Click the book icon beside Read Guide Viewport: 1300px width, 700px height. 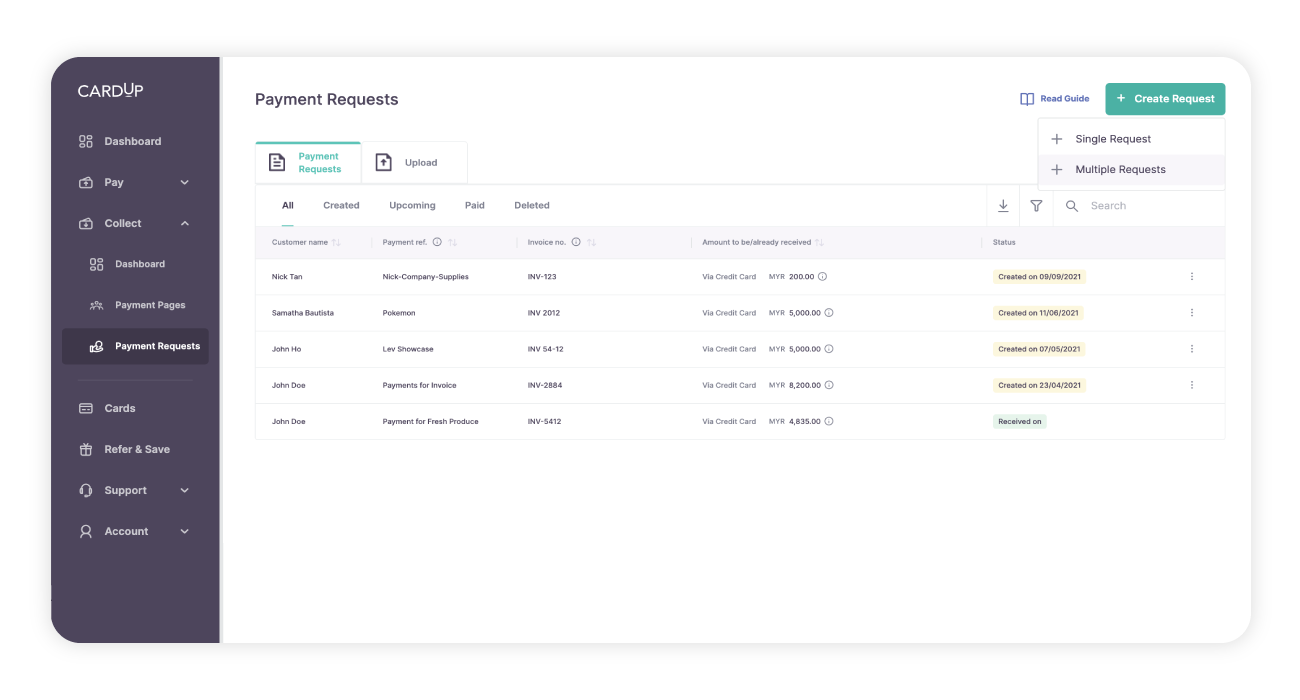(1026, 98)
